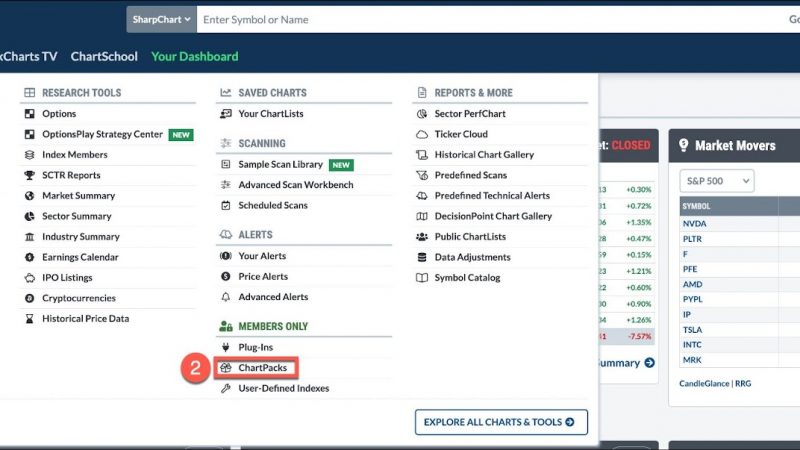Image resolution: width=800 pixels, height=450 pixels.
Task: Open the INTC symbol link
Action: (x=692, y=345)
